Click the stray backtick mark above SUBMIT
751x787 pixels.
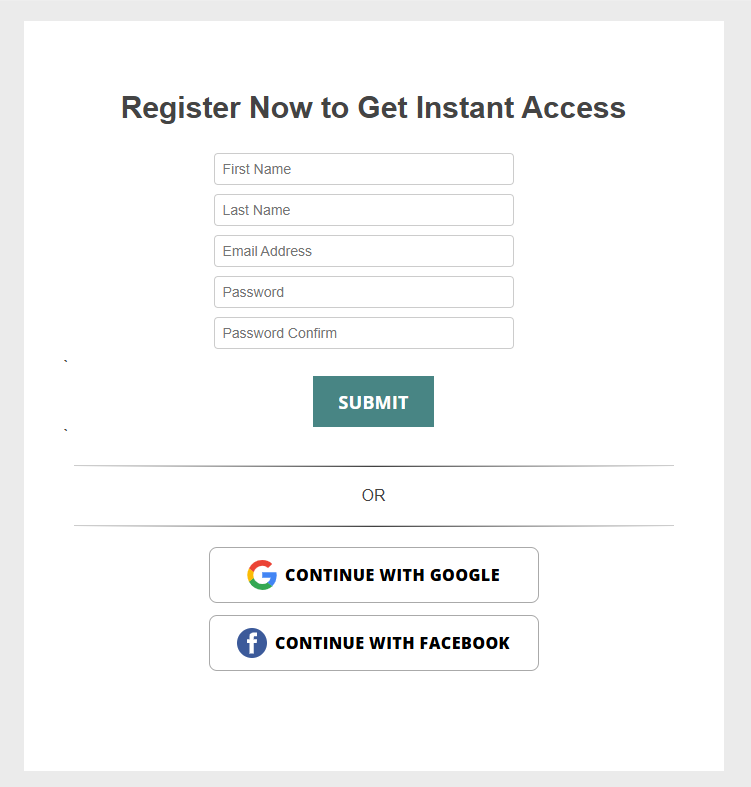coord(66,361)
